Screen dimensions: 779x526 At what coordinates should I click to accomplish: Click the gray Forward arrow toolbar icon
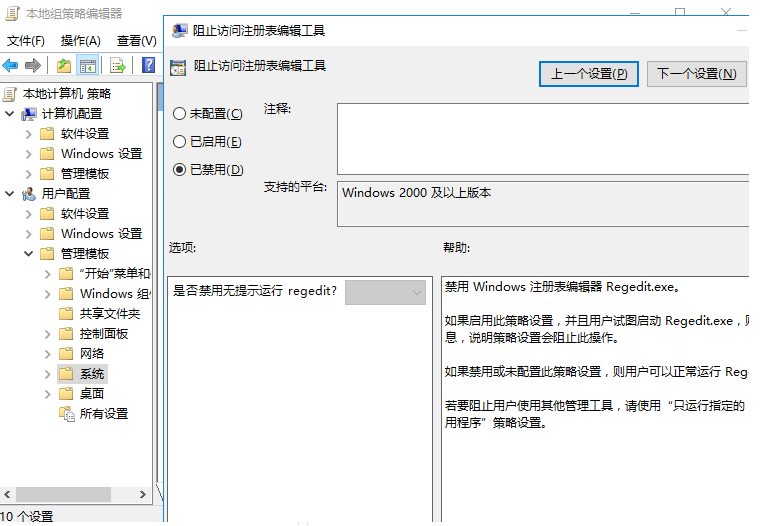click(x=33, y=66)
